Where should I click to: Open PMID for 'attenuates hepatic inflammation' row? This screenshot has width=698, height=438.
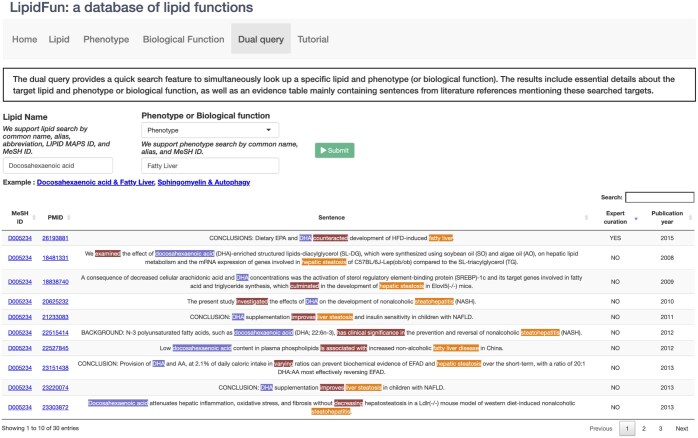point(55,407)
